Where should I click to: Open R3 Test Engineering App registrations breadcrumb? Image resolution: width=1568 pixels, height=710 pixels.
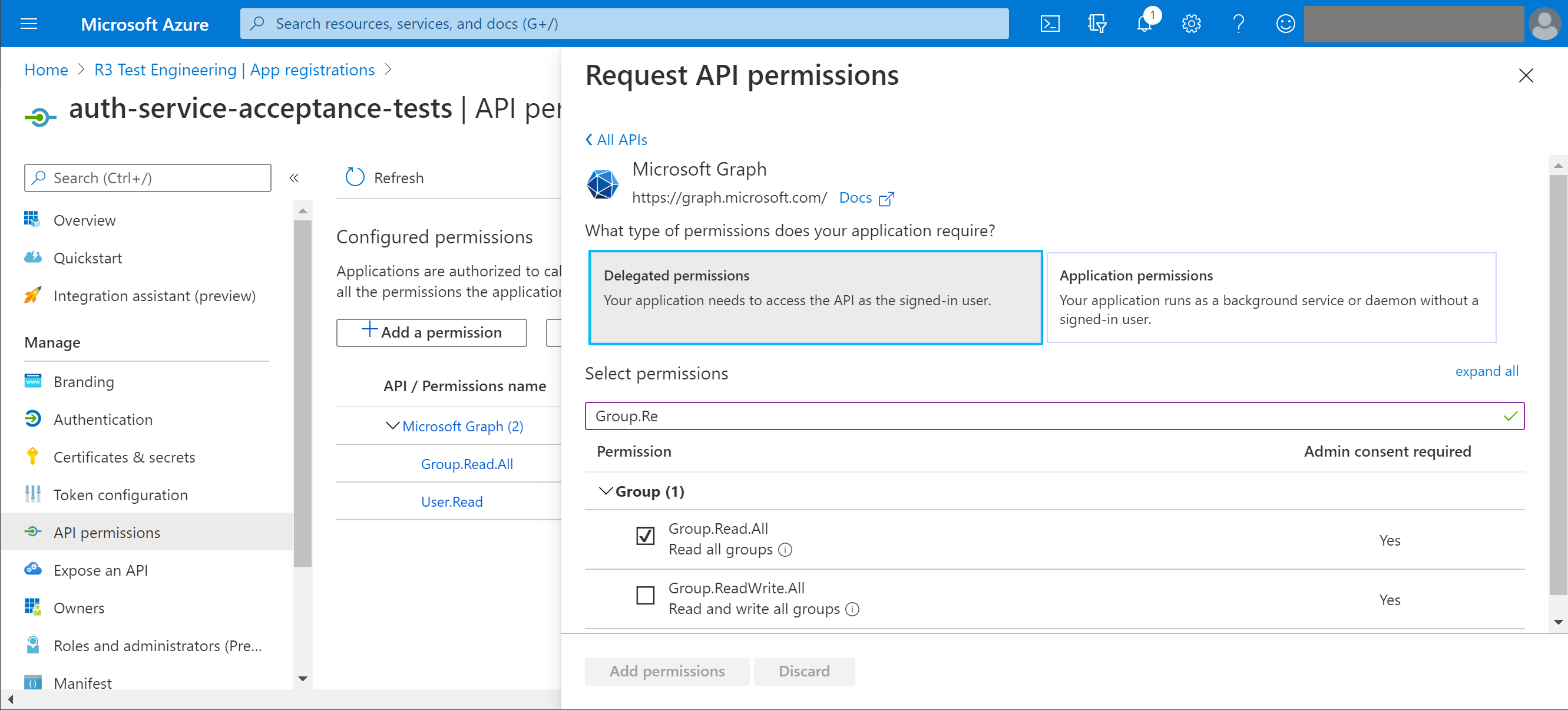click(234, 70)
